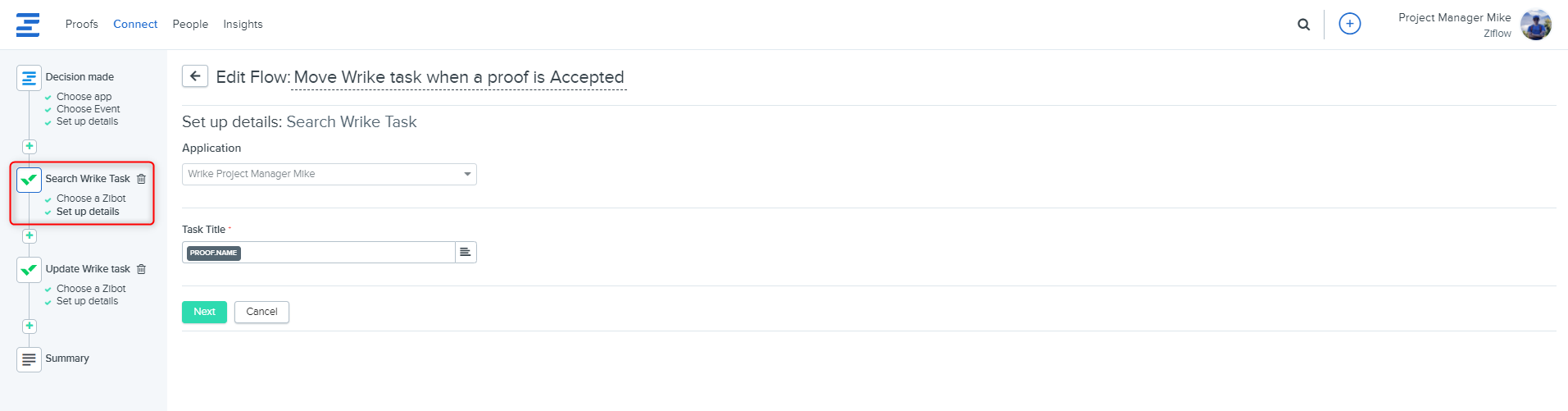
Task: Click the Cancel button
Action: [261, 312]
